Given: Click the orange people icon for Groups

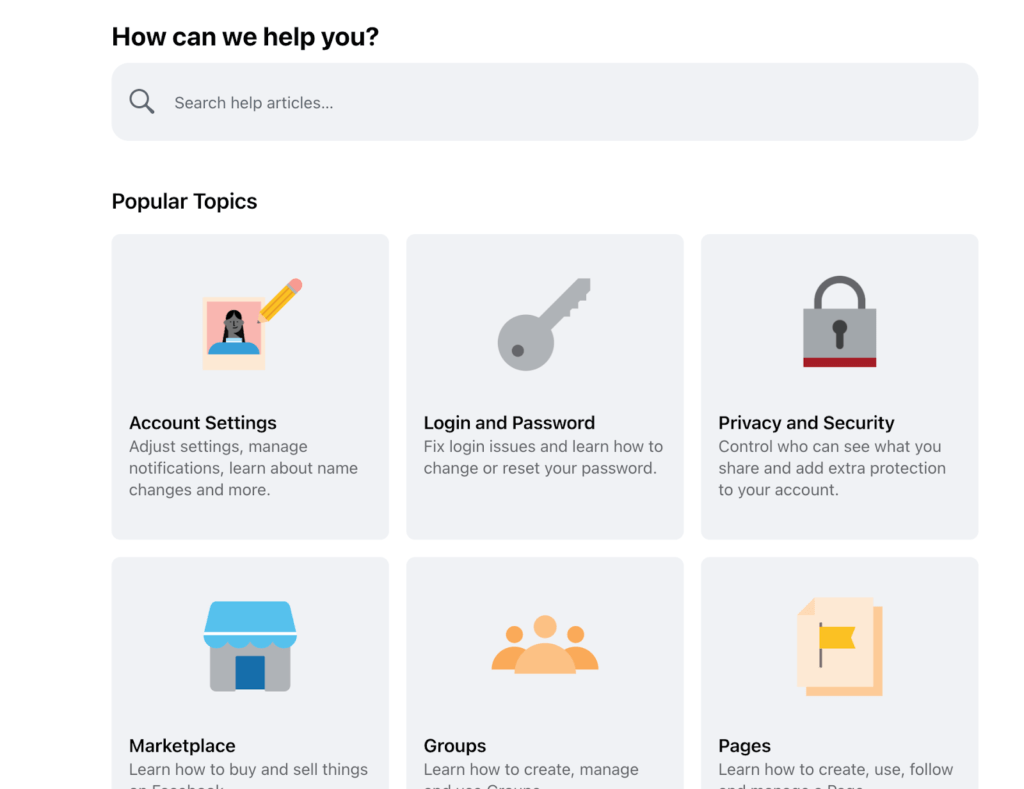Looking at the screenshot, I should (544, 645).
